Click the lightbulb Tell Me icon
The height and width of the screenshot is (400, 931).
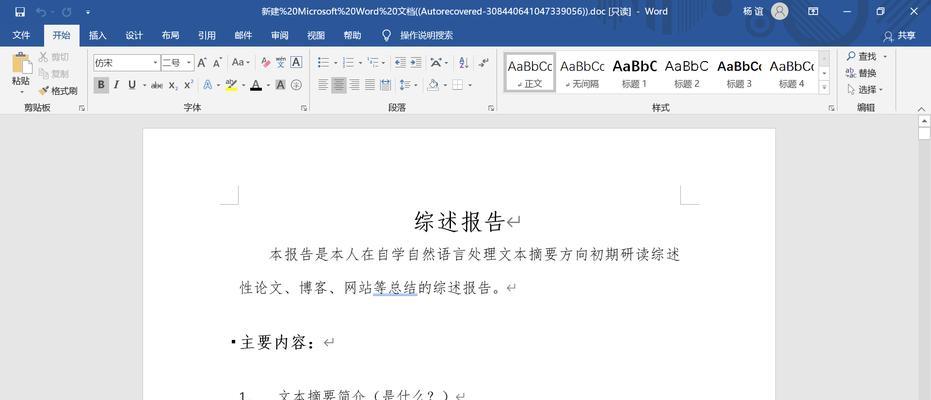click(x=386, y=35)
